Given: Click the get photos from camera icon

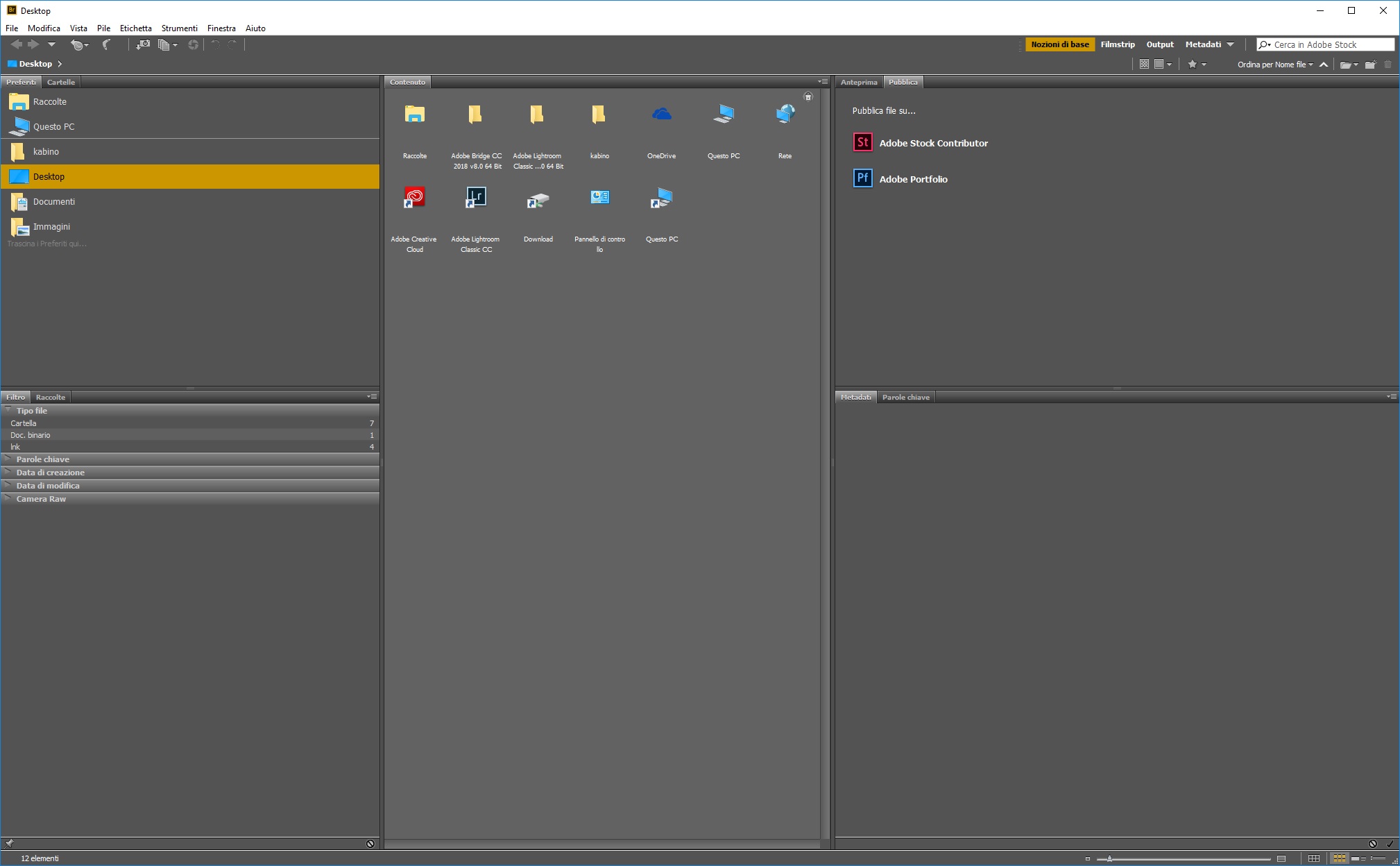Looking at the screenshot, I should point(143,44).
